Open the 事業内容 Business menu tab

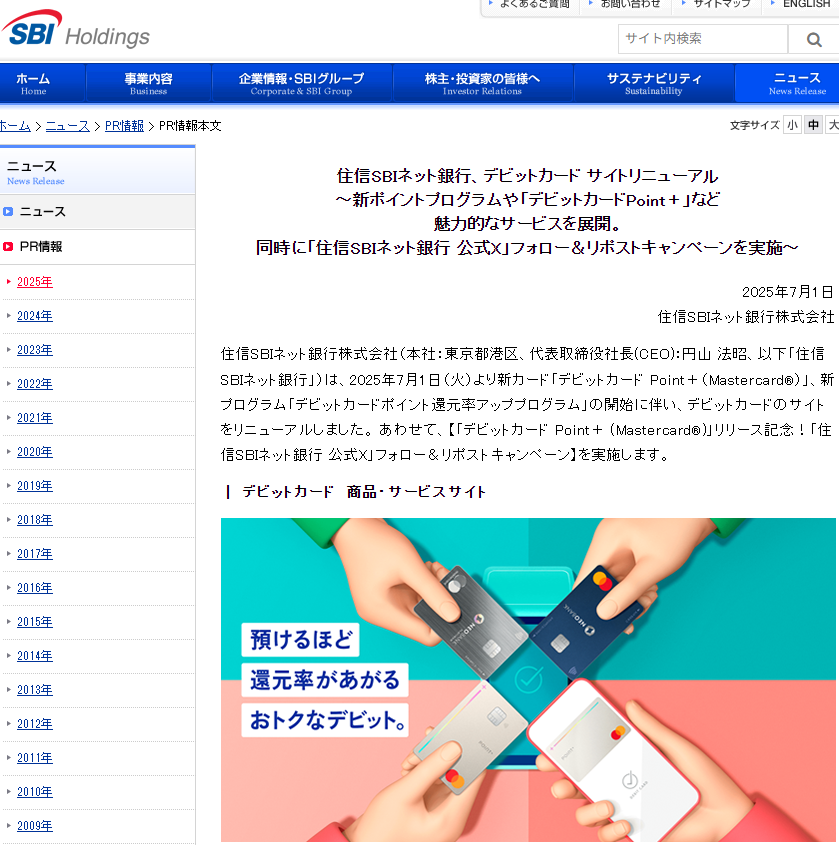pyautogui.click(x=148, y=84)
